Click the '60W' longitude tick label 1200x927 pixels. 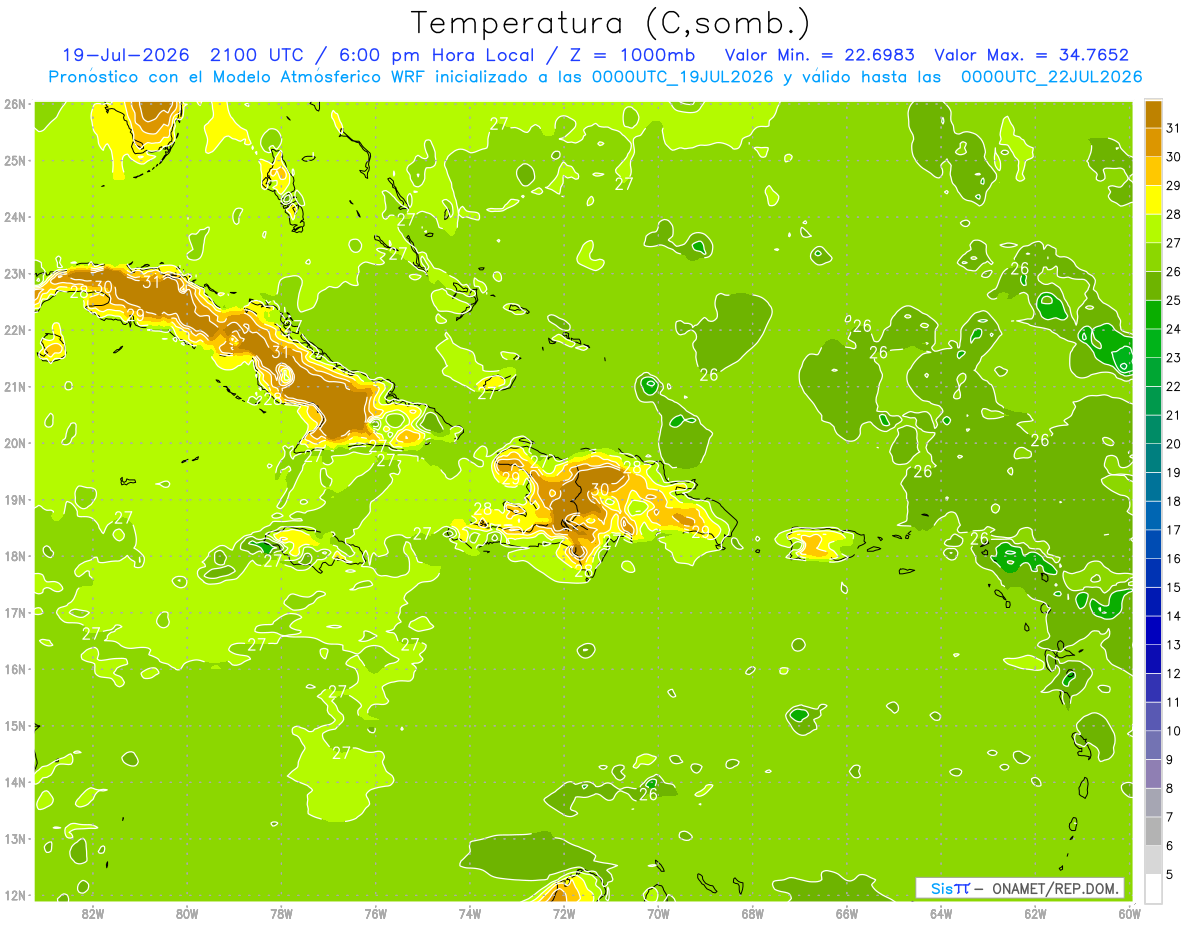click(x=1130, y=913)
